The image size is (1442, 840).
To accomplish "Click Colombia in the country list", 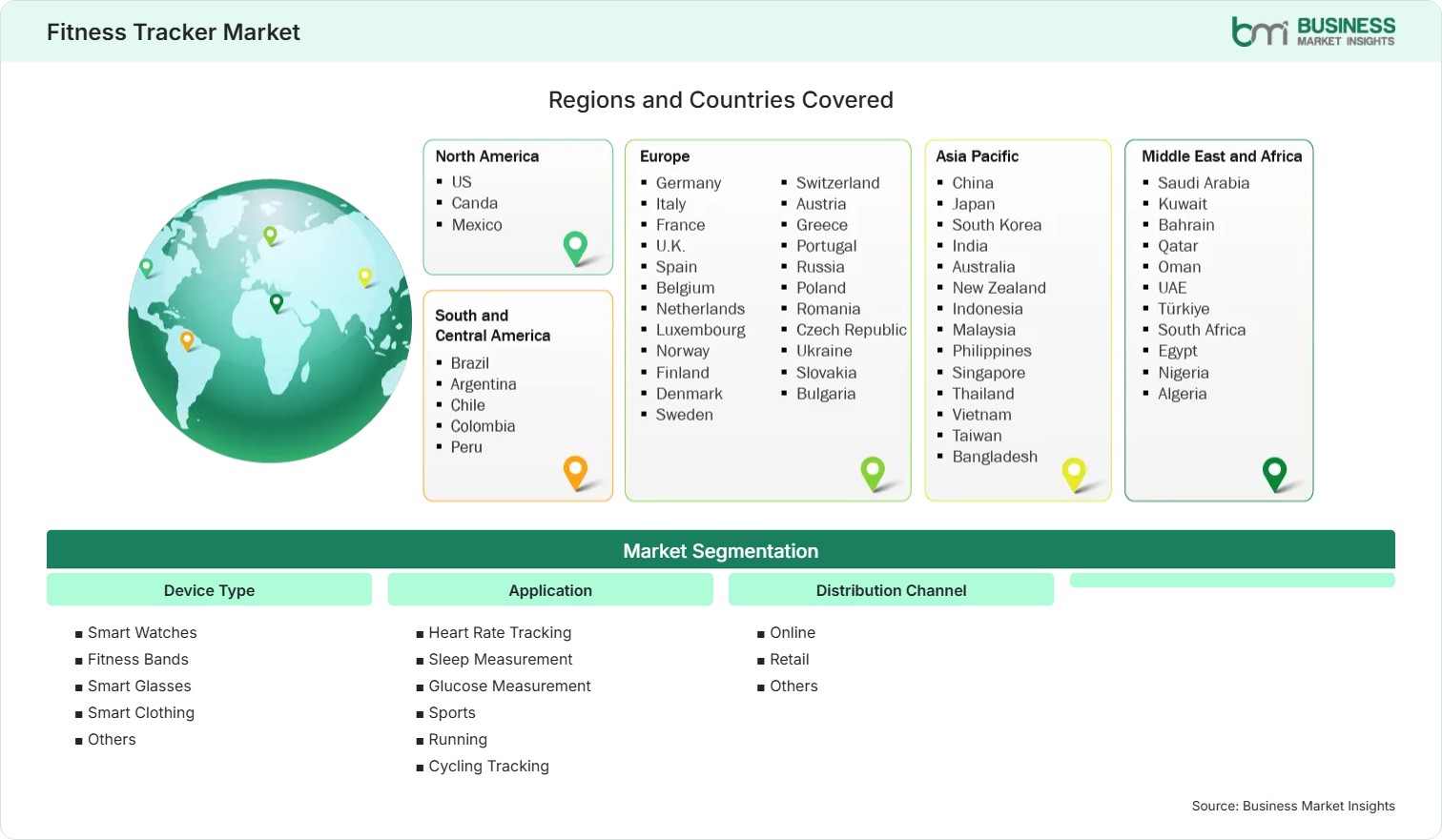I will pos(483,426).
